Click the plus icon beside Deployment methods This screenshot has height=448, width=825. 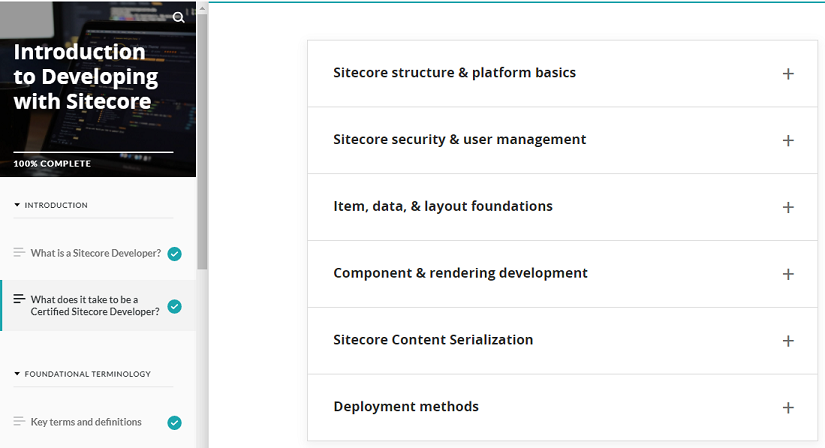788,408
